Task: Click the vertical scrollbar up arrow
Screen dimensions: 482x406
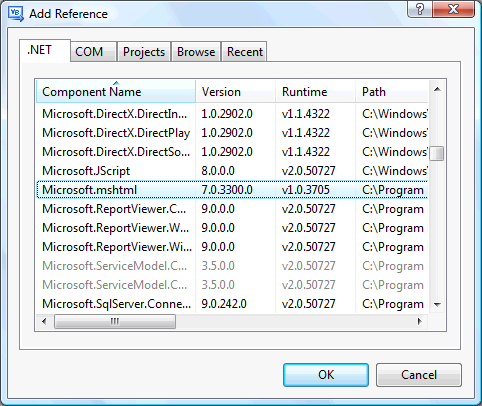Action: (437, 89)
